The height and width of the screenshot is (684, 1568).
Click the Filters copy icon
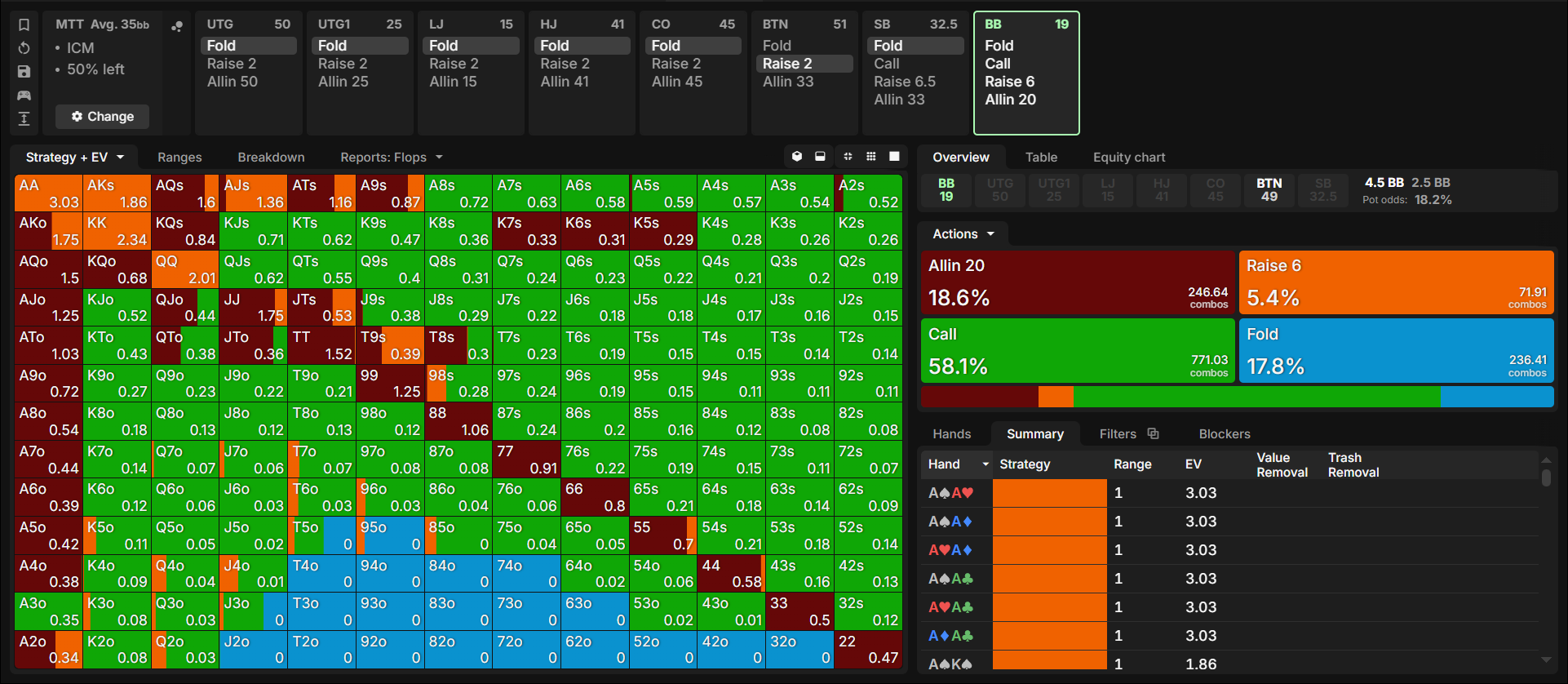[1153, 433]
